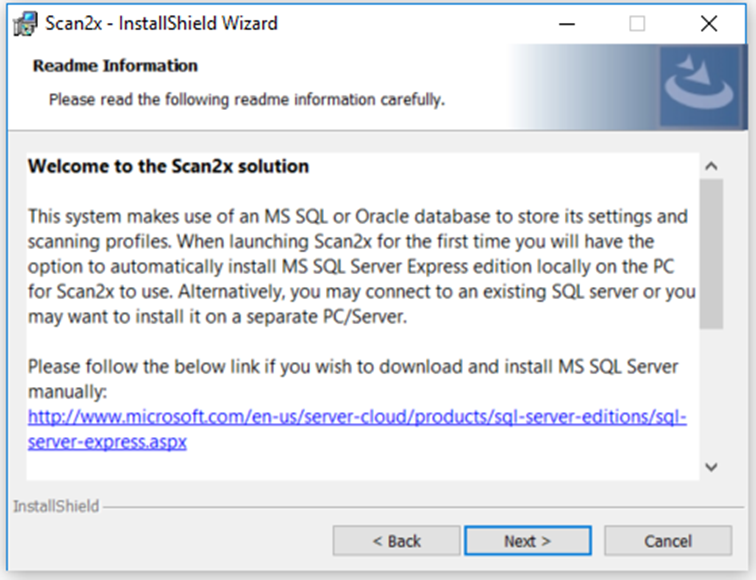Click the 'Please read the following readme' subtitle
This screenshot has width=756, height=580.
click(247, 100)
